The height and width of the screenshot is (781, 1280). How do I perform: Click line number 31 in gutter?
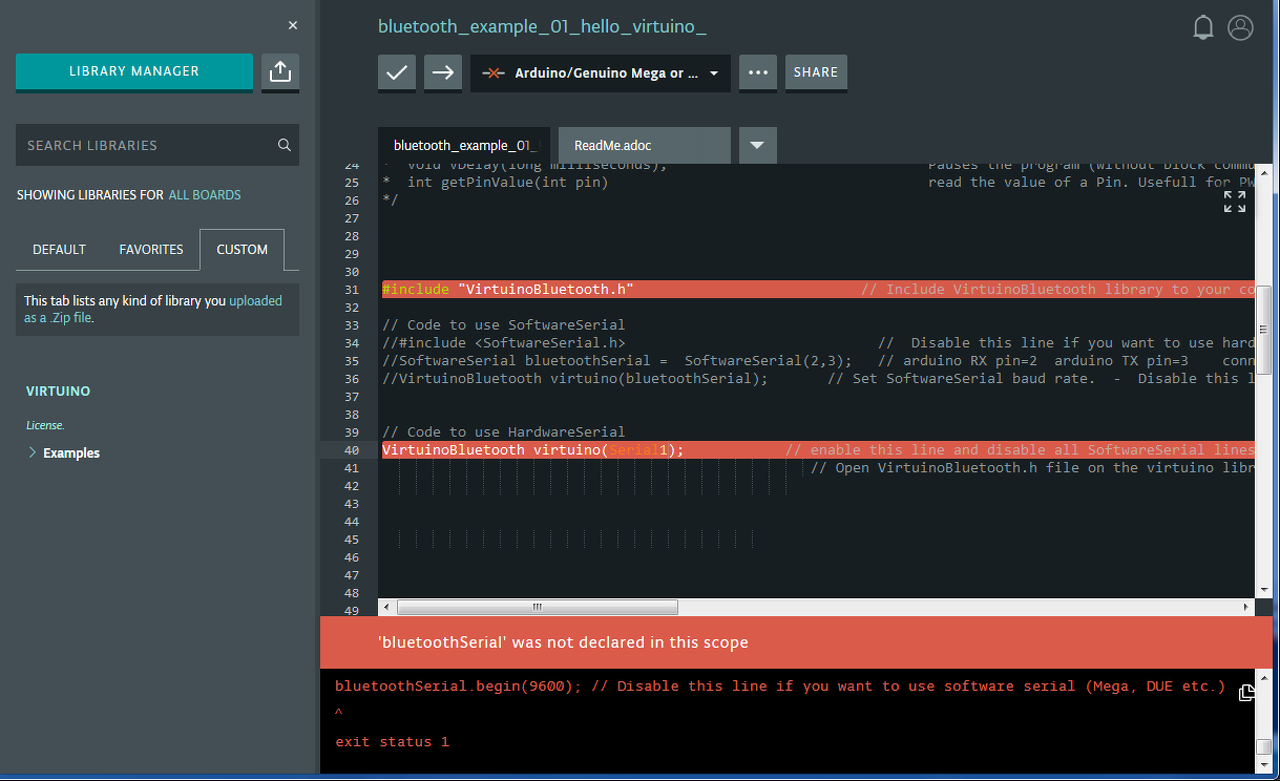coord(351,289)
